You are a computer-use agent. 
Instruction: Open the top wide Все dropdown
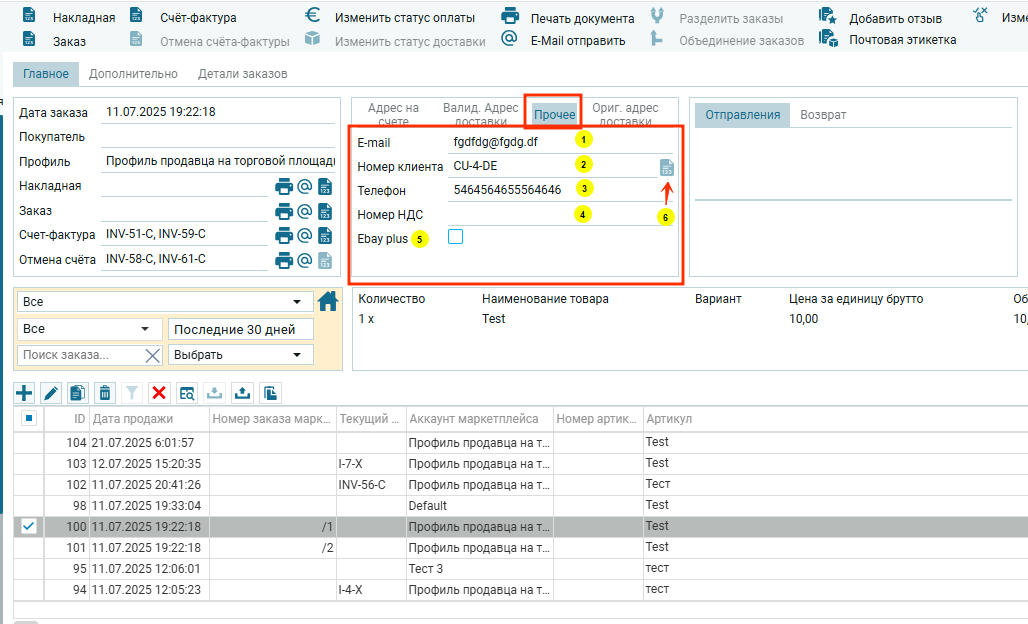(162, 302)
